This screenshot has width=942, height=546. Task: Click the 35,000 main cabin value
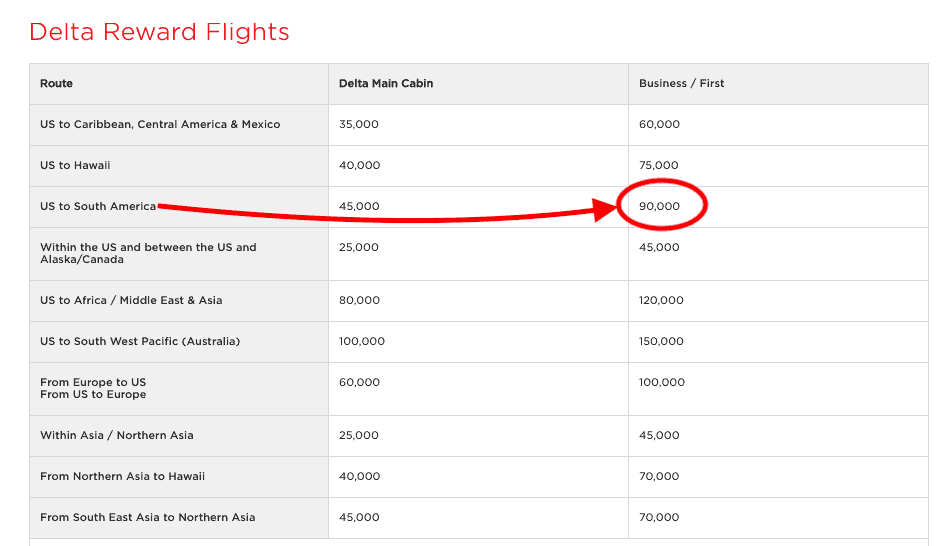point(359,124)
